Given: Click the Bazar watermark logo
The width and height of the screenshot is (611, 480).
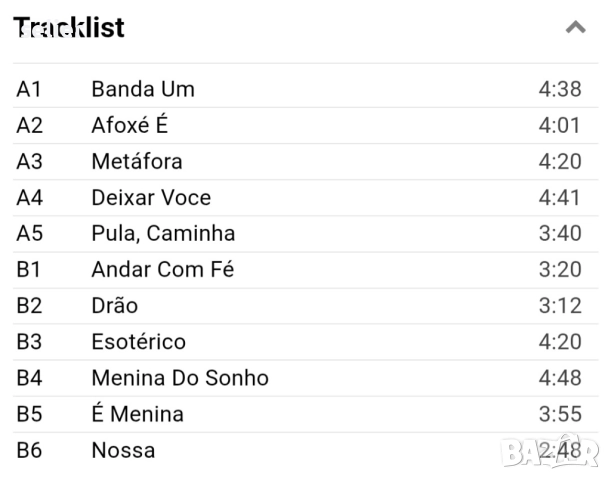Looking at the screenshot, I should pyautogui.click(x=549, y=452).
